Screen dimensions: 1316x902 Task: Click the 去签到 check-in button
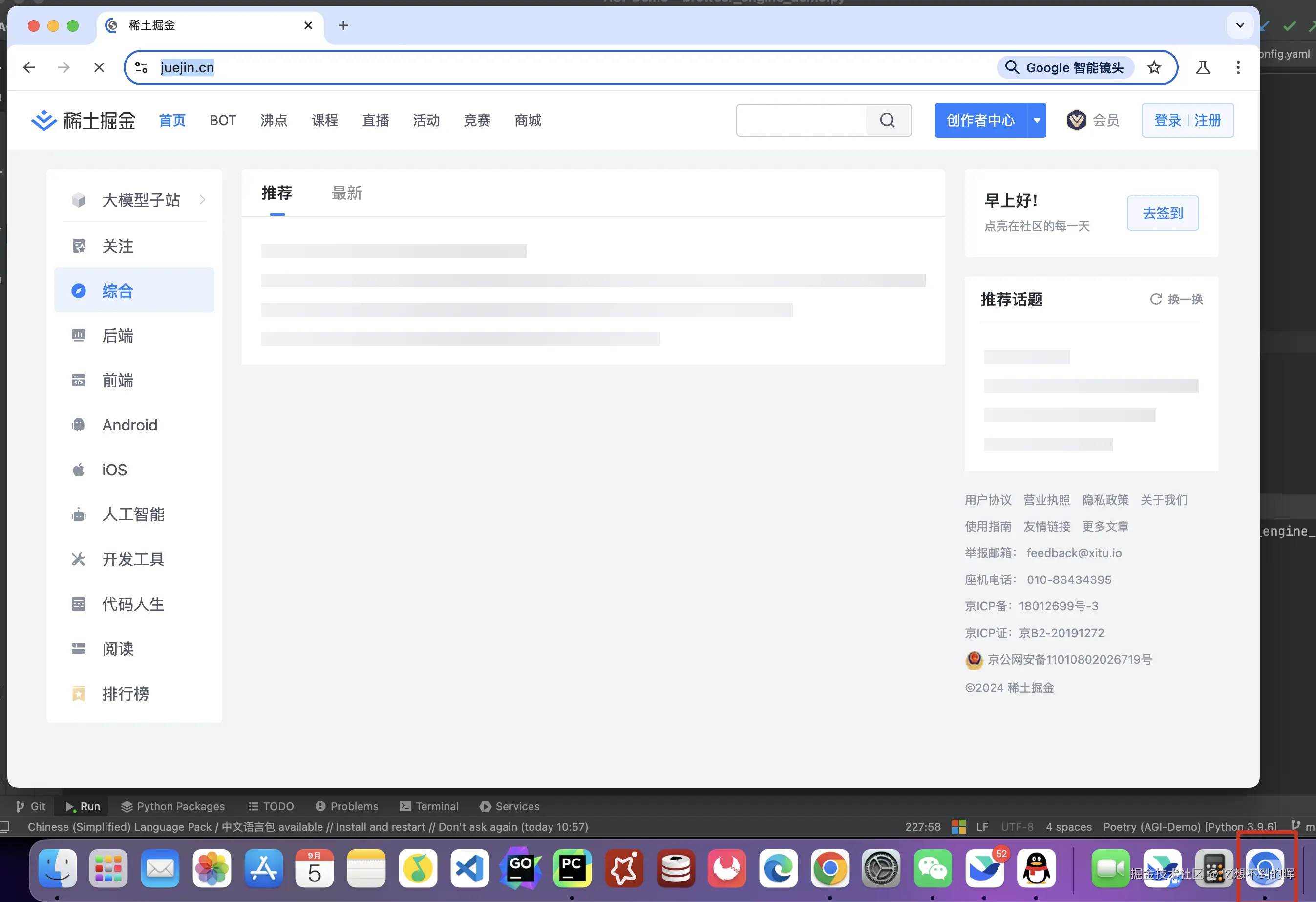tap(1162, 213)
